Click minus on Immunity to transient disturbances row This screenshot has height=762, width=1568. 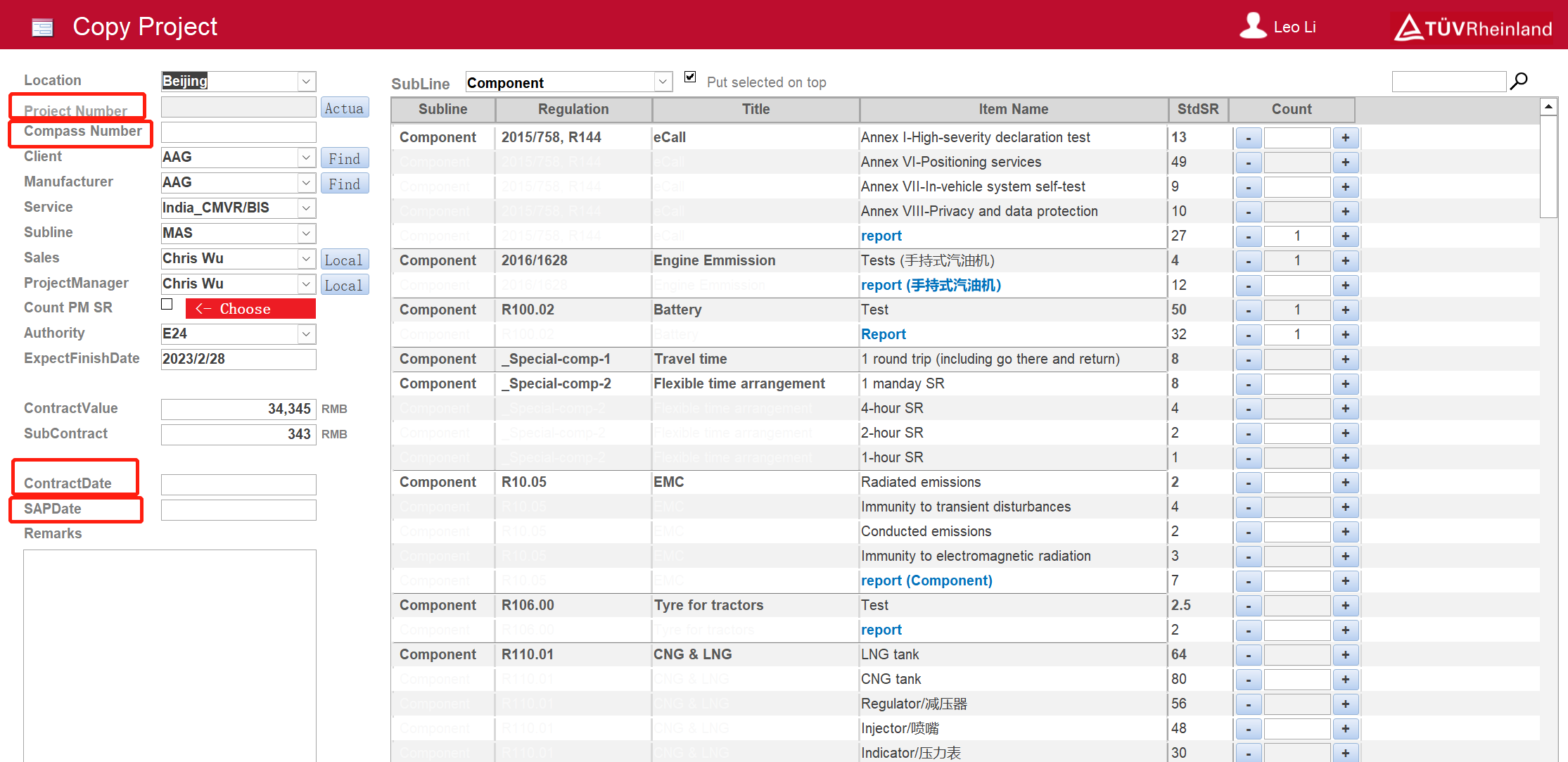1249,507
